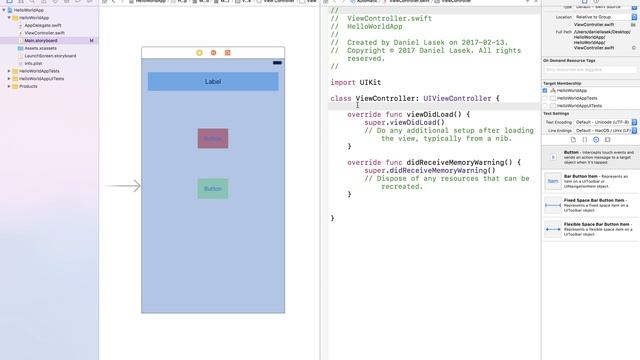Viewport: 640px width, 360px height.
Task: Click the storyboard entry point arrow
Action: [x=123, y=186]
